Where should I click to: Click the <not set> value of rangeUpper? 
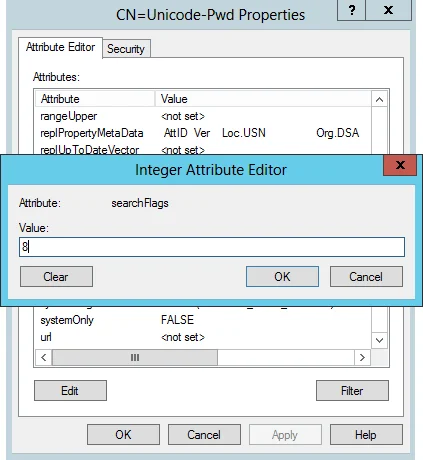[x=183, y=116]
